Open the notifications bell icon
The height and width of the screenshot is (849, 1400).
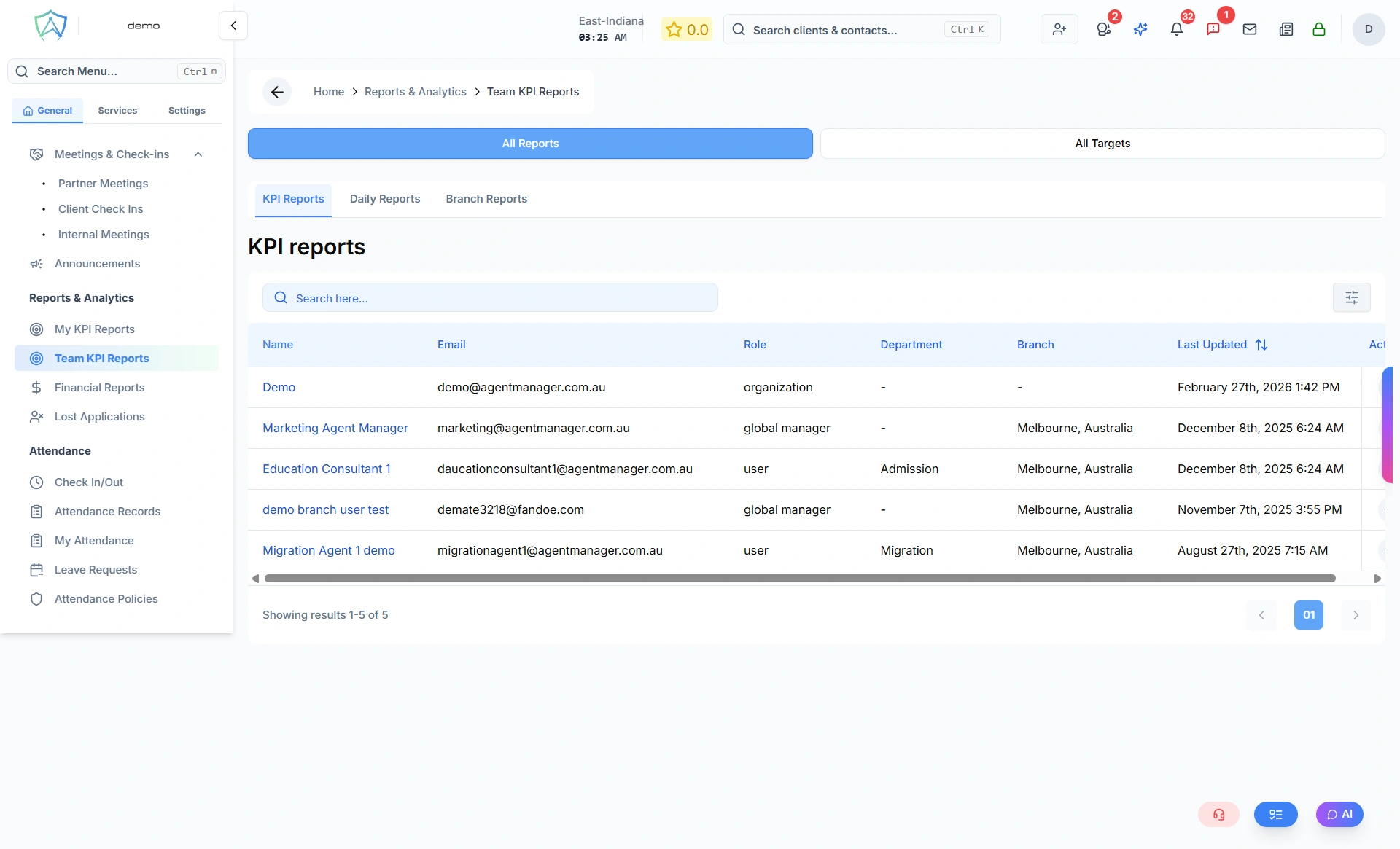tap(1176, 29)
